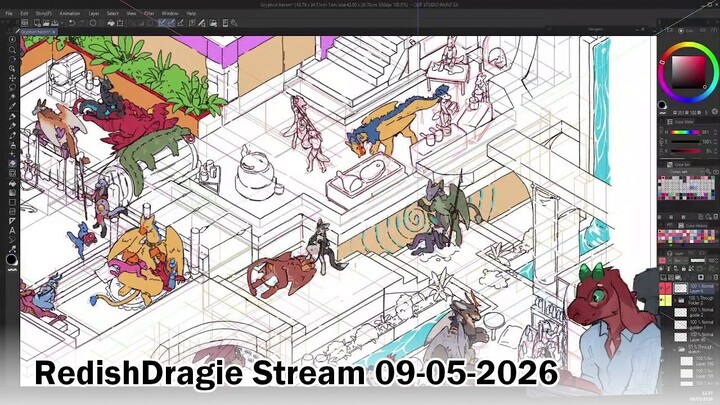720x405 pixels.
Task: Click the black main color circle under tools
Action: (11, 259)
